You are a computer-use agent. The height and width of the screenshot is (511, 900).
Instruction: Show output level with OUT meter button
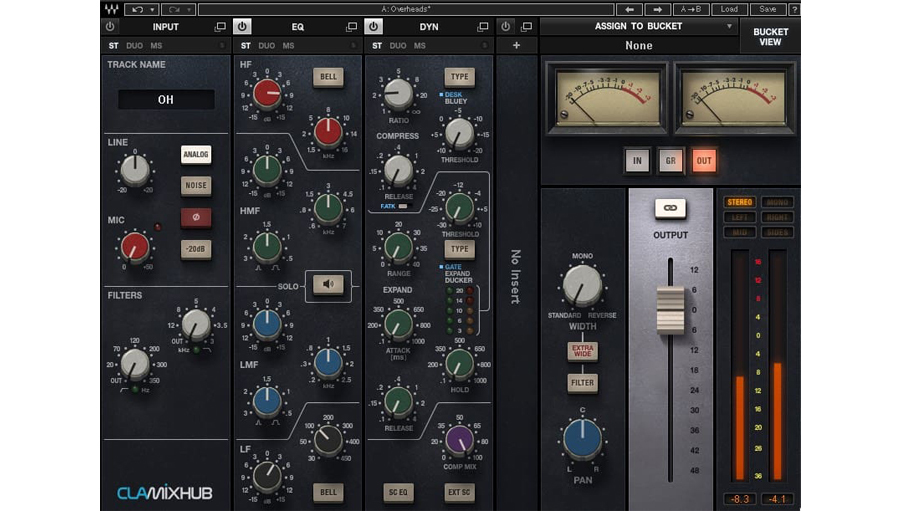pyautogui.click(x=704, y=161)
